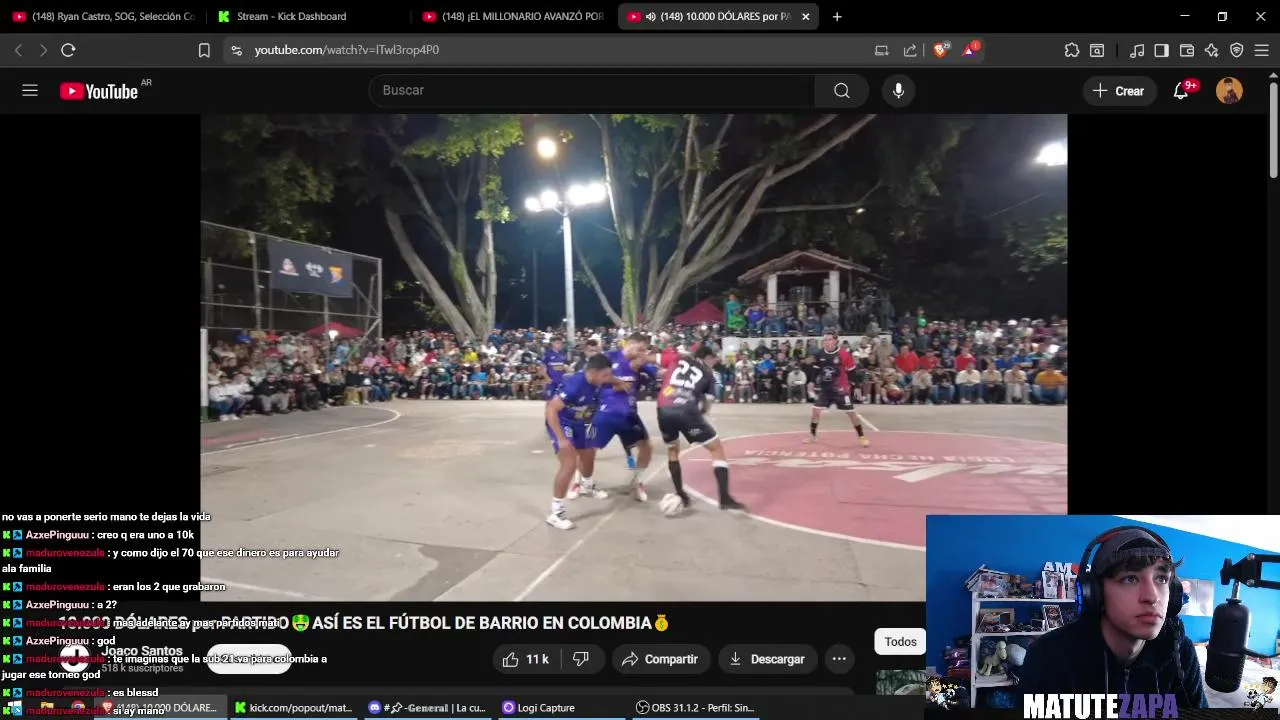Switch to the EL MILLONARIO AVANZÓ tab
The width and height of the screenshot is (1280, 720).
[x=513, y=17]
